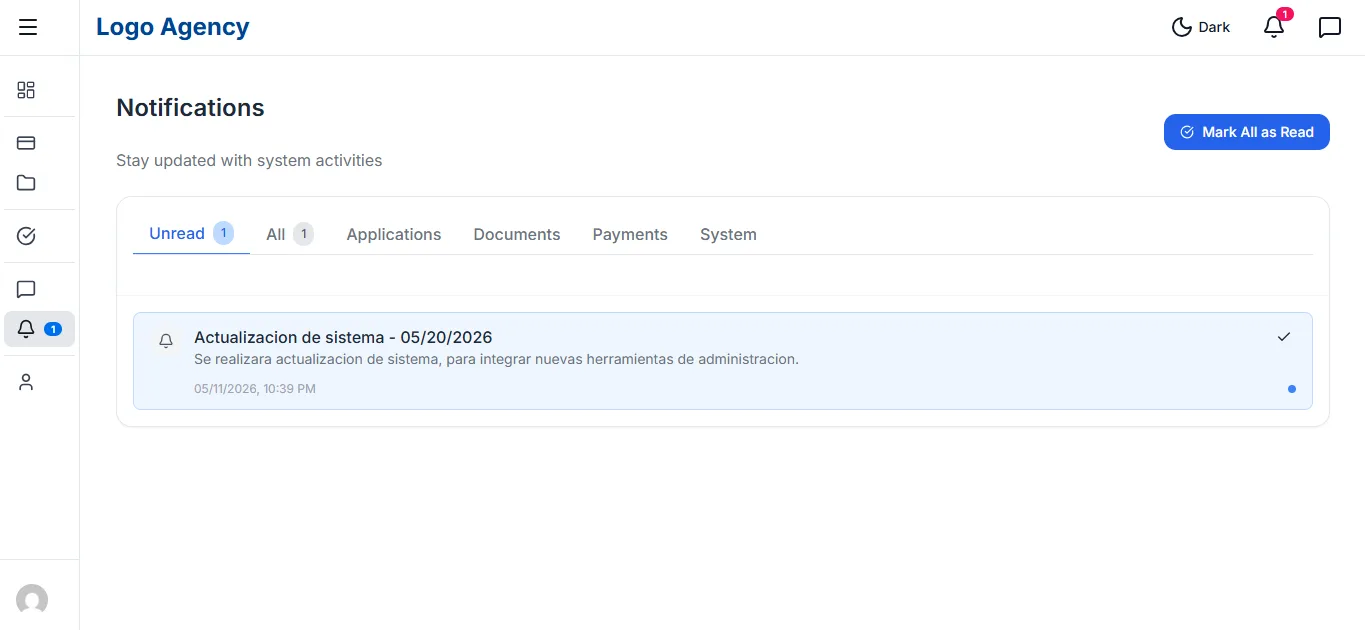The width and height of the screenshot is (1365, 630).
Task: Switch to the Unread tab
Action: (x=191, y=234)
